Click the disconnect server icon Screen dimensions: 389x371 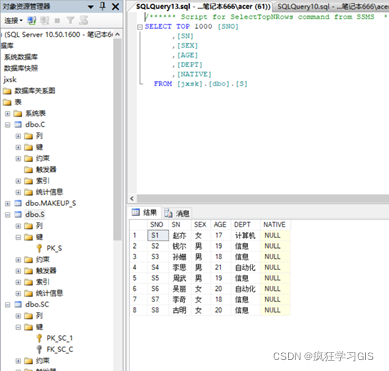click(x=44, y=21)
